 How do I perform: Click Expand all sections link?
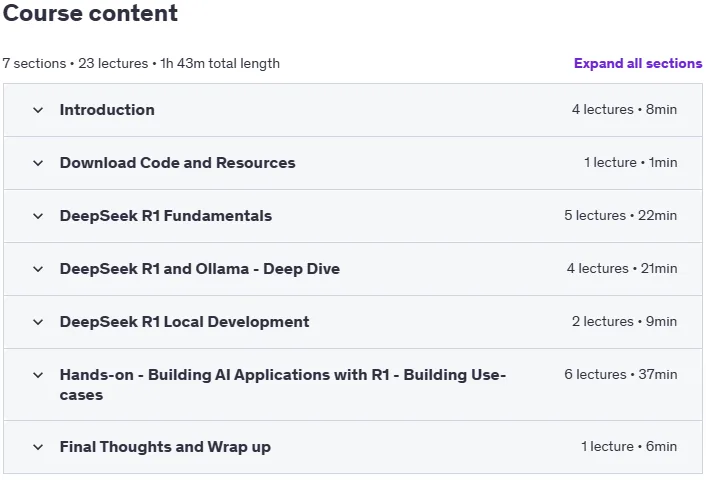(x=638, y=63)
